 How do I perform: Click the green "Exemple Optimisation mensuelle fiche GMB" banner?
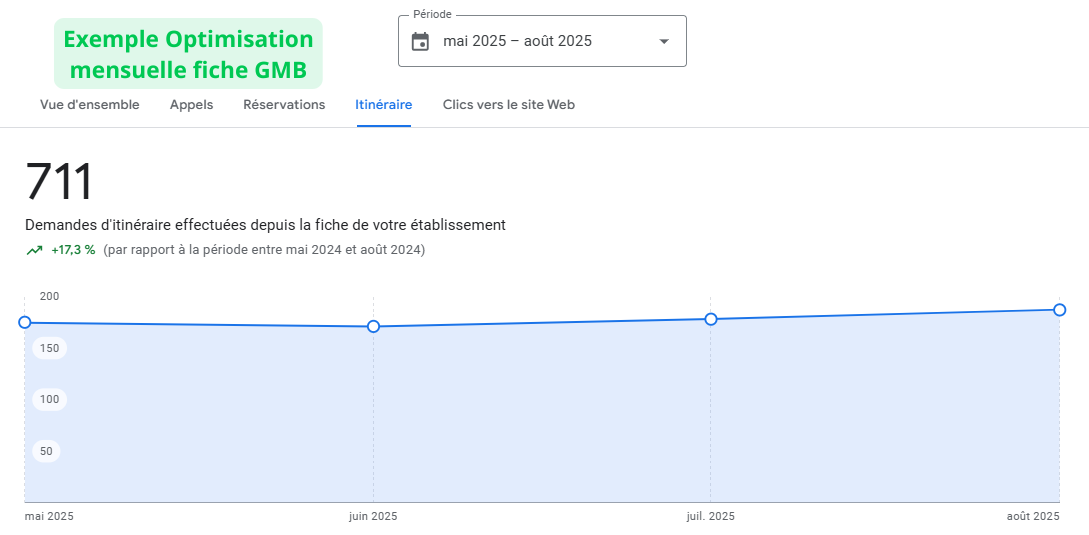point(188,54)
